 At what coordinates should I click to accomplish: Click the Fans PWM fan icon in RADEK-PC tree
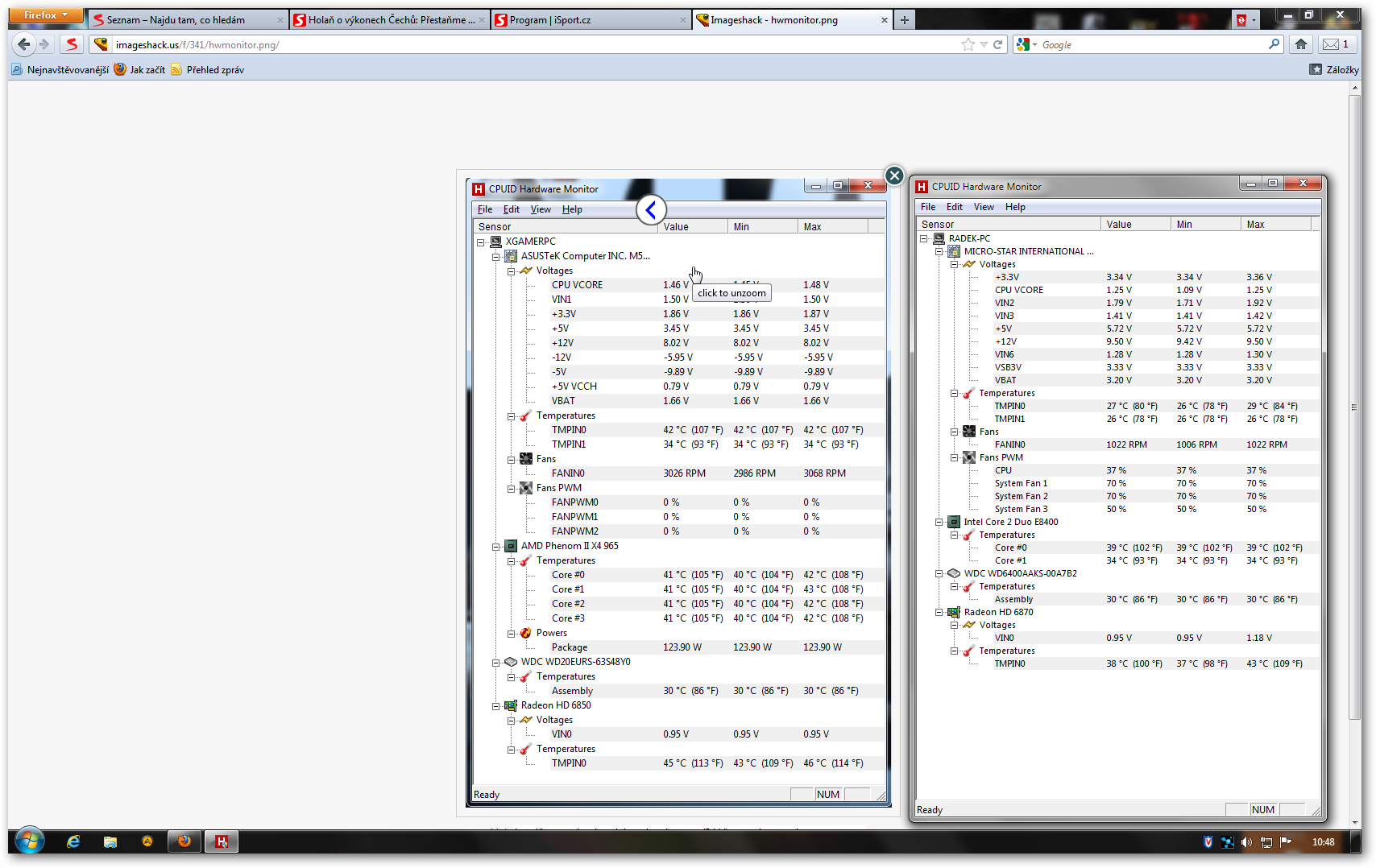[x=969, y=457]
